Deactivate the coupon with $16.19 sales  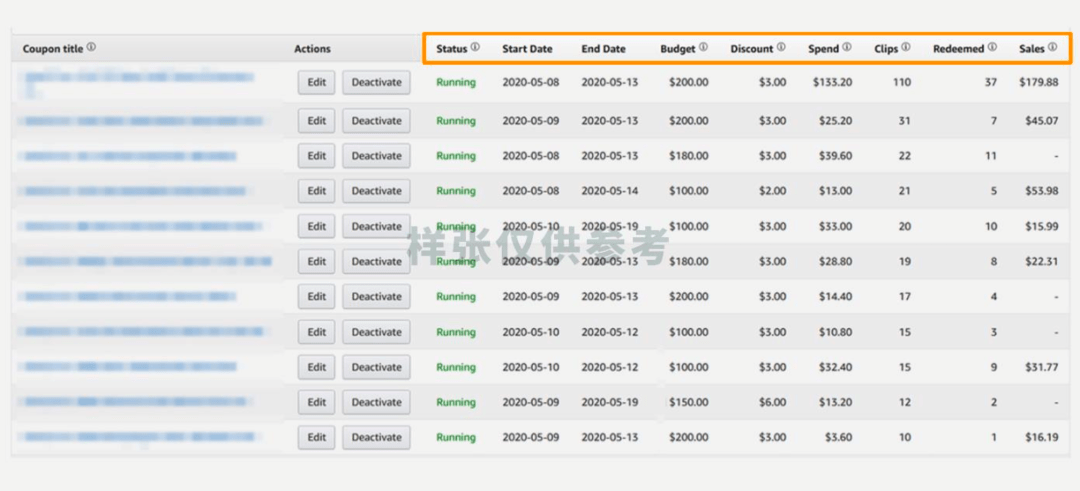pos(376,438)
